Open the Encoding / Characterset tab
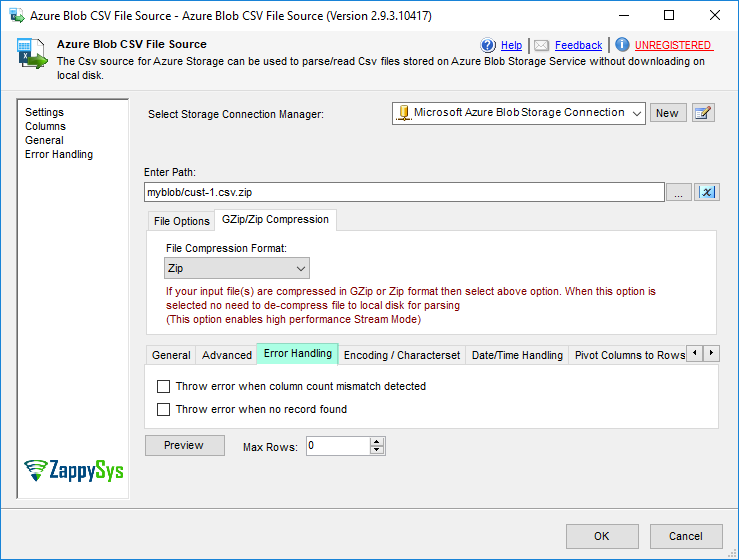Screen dimensions: 739x560 pos(402,355)
